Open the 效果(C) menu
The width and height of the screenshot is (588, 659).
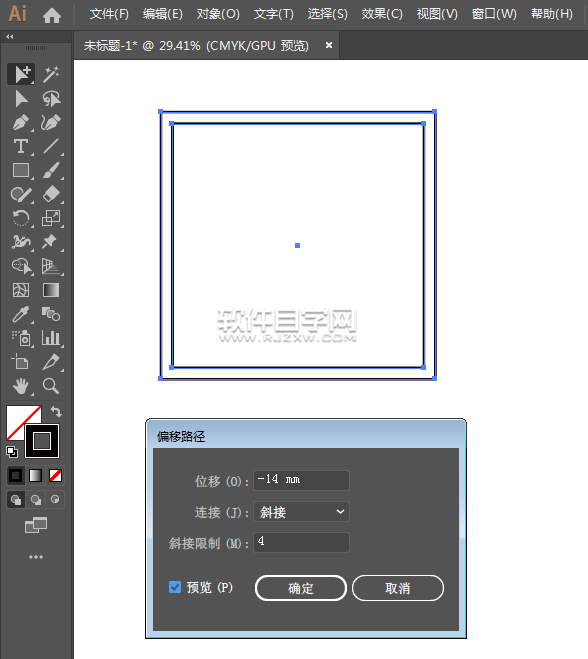click(382, 14)
